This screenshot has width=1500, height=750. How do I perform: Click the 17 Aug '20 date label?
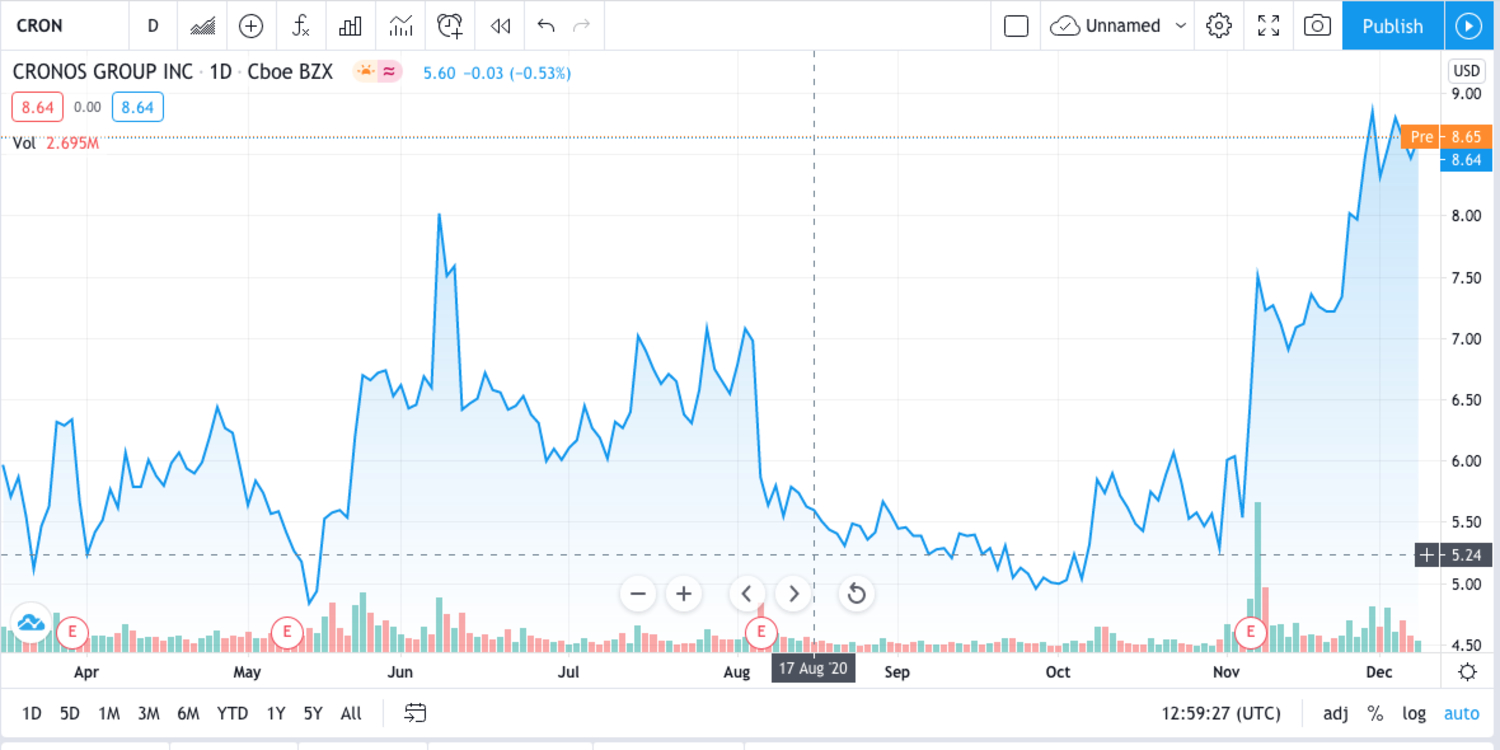coord(813,668)
